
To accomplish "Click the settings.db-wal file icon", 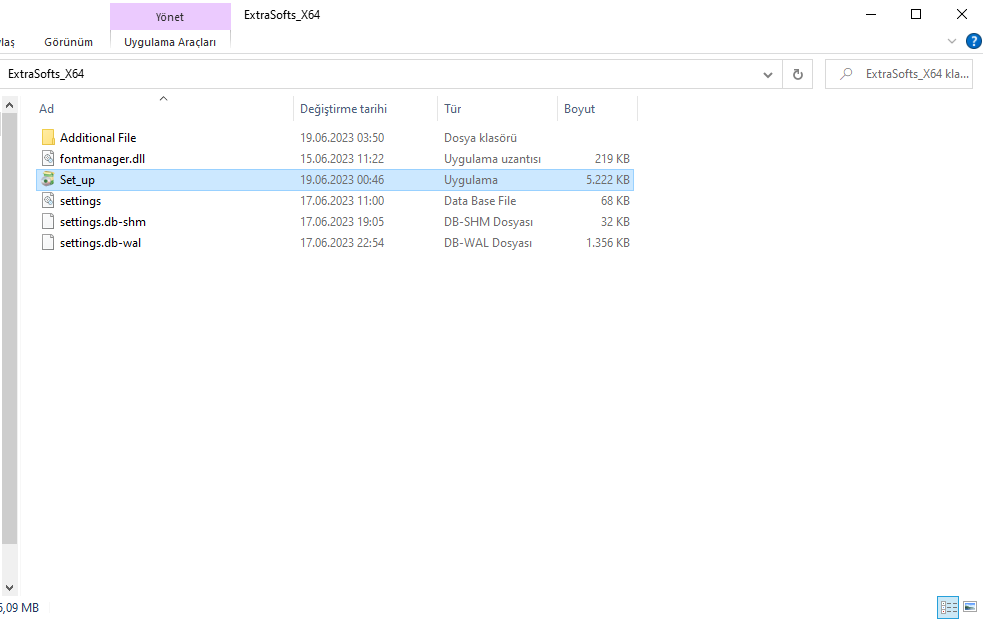I will click(x=48, y=243).
